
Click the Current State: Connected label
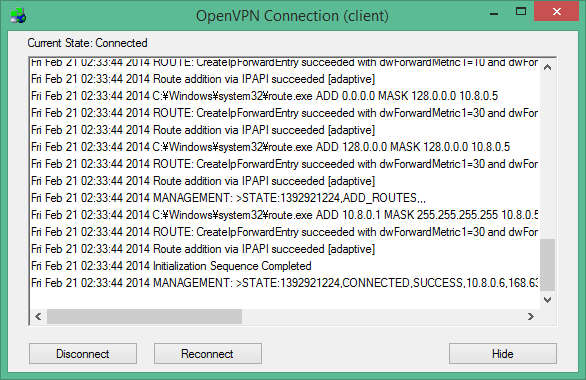click(x=87, y=43)
